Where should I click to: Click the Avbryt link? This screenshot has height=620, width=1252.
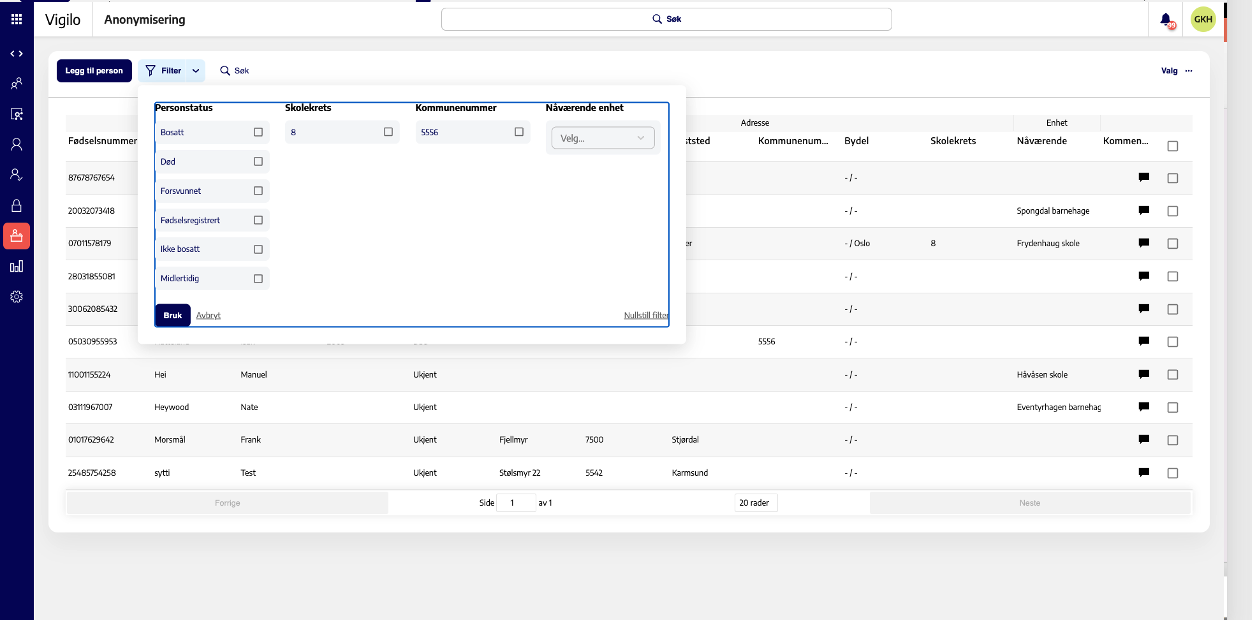208,315
